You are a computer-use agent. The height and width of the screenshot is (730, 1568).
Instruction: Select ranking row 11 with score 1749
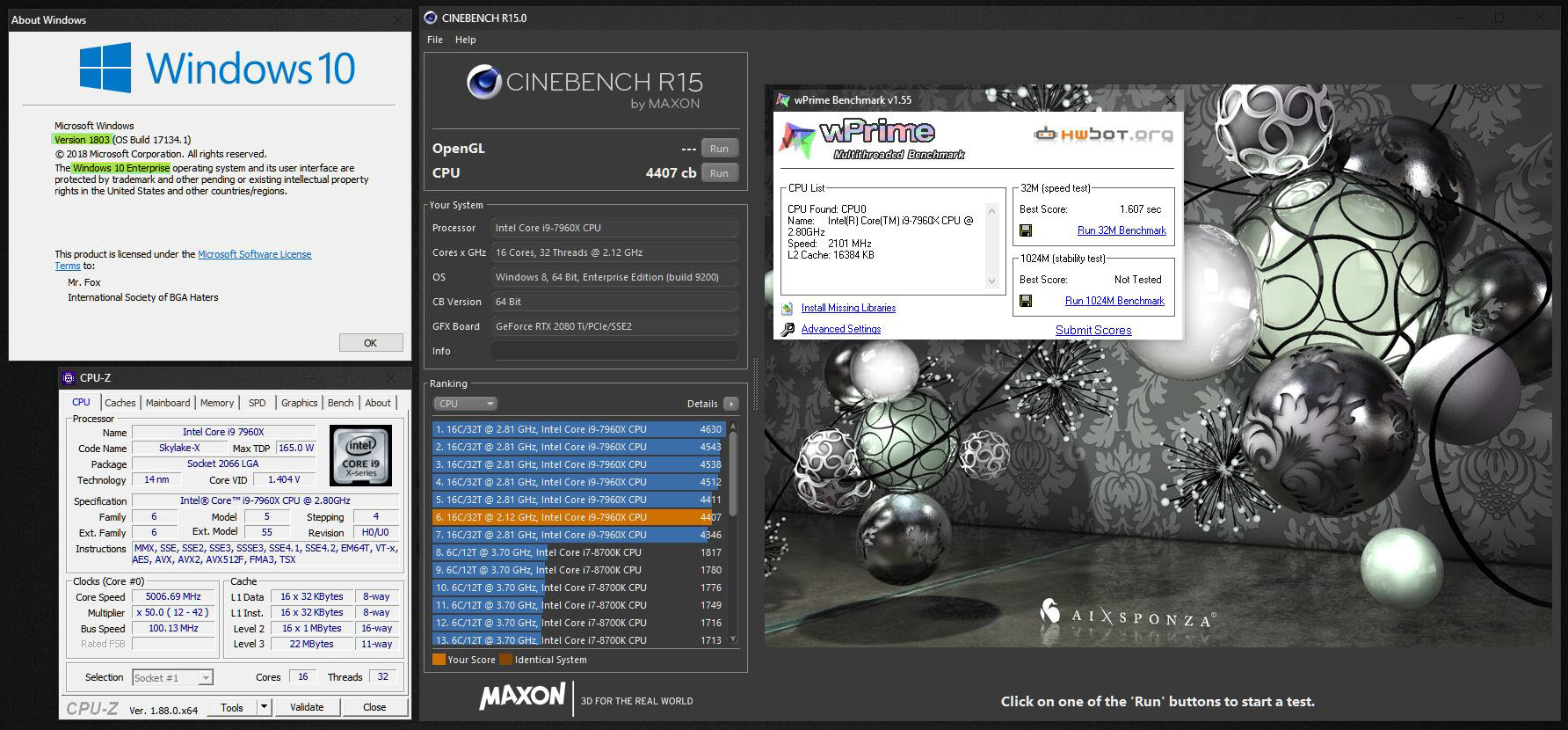(x=577, y=605)
